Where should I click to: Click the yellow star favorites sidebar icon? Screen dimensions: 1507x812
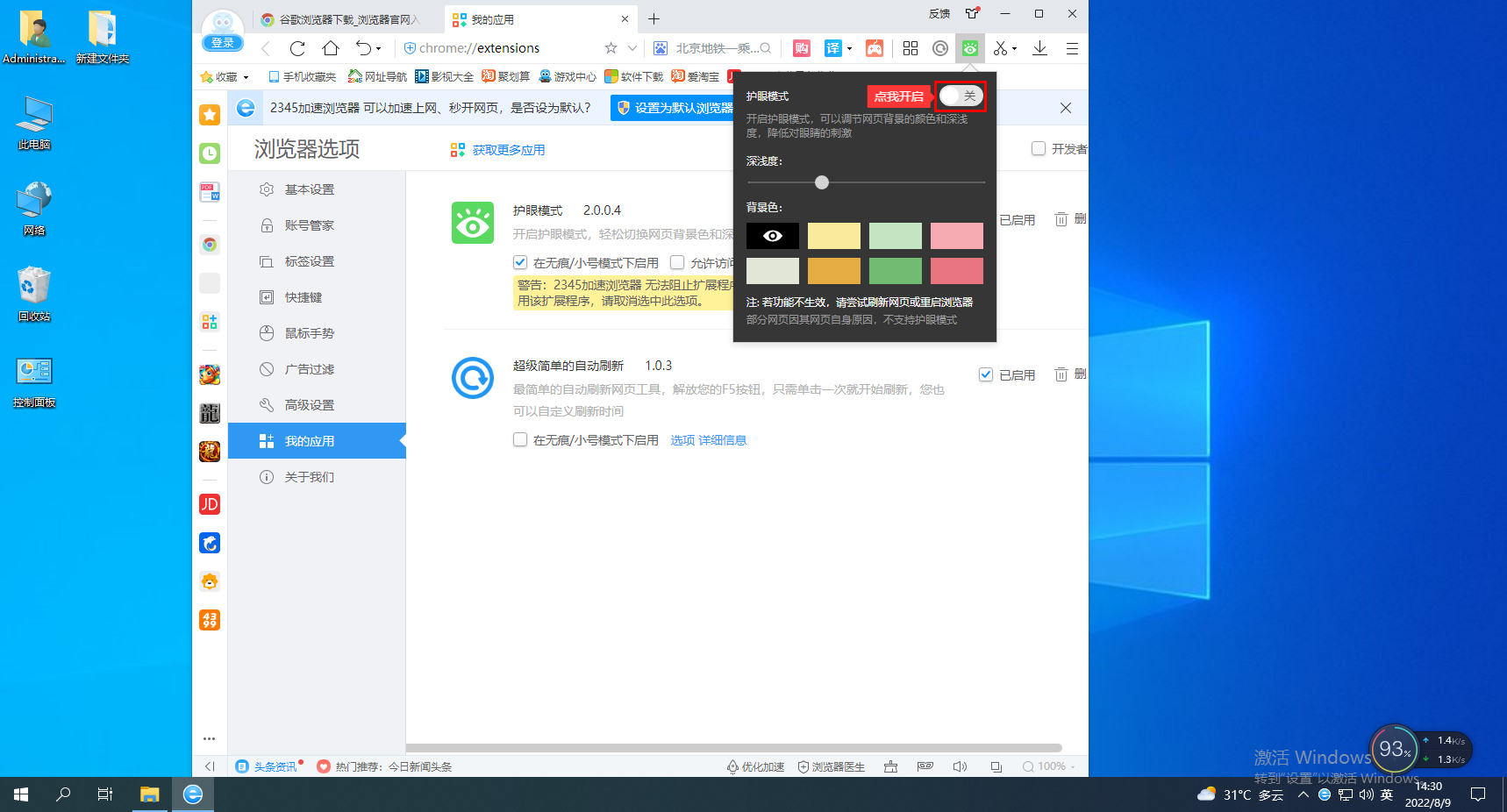point(210,115)
